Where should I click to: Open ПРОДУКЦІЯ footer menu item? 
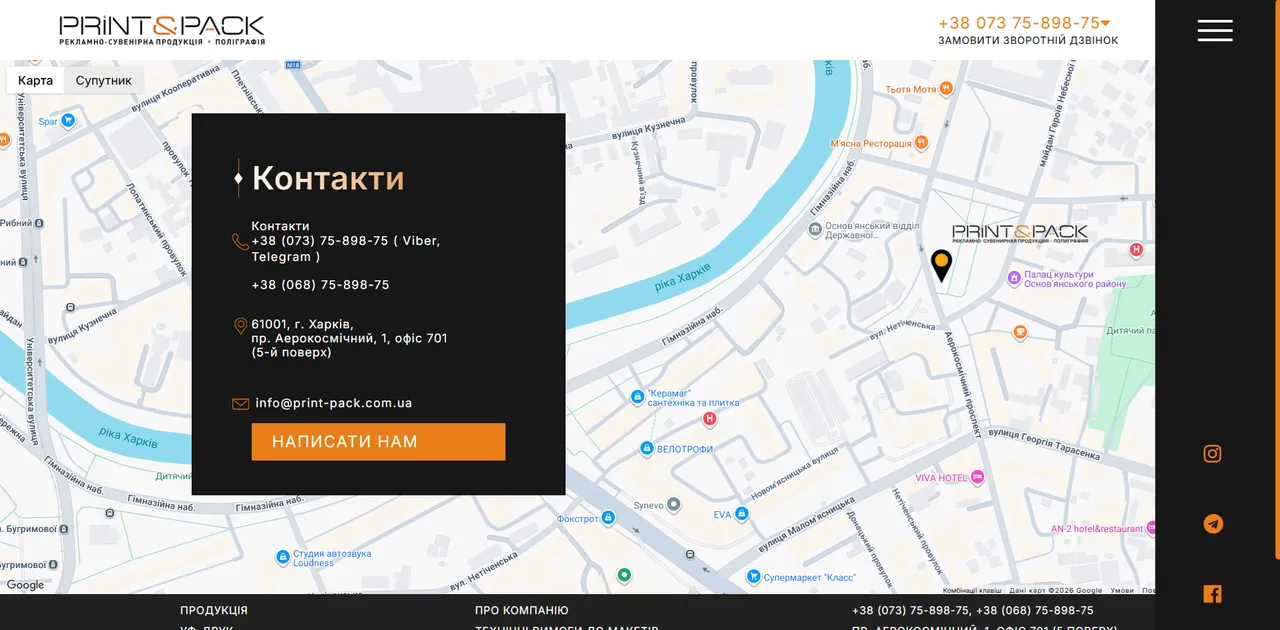click(x=214, y=610)
